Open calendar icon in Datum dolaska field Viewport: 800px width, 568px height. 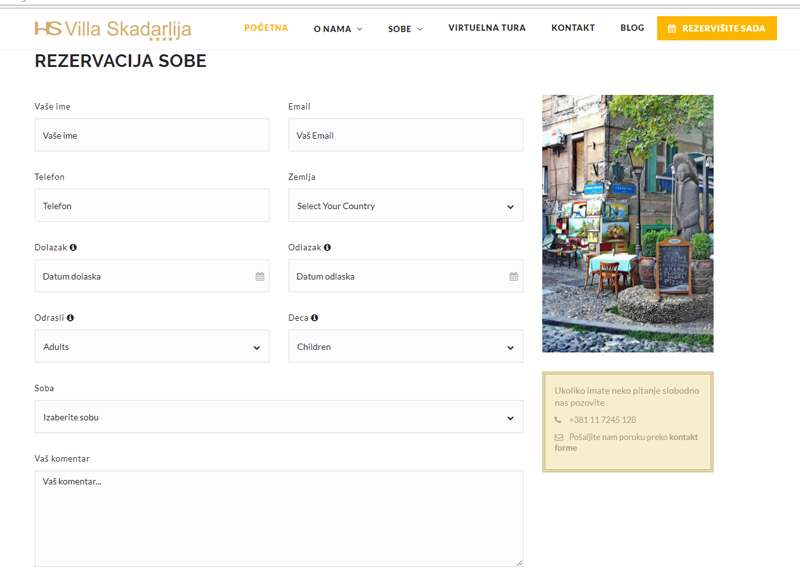(x=260, y=276)
